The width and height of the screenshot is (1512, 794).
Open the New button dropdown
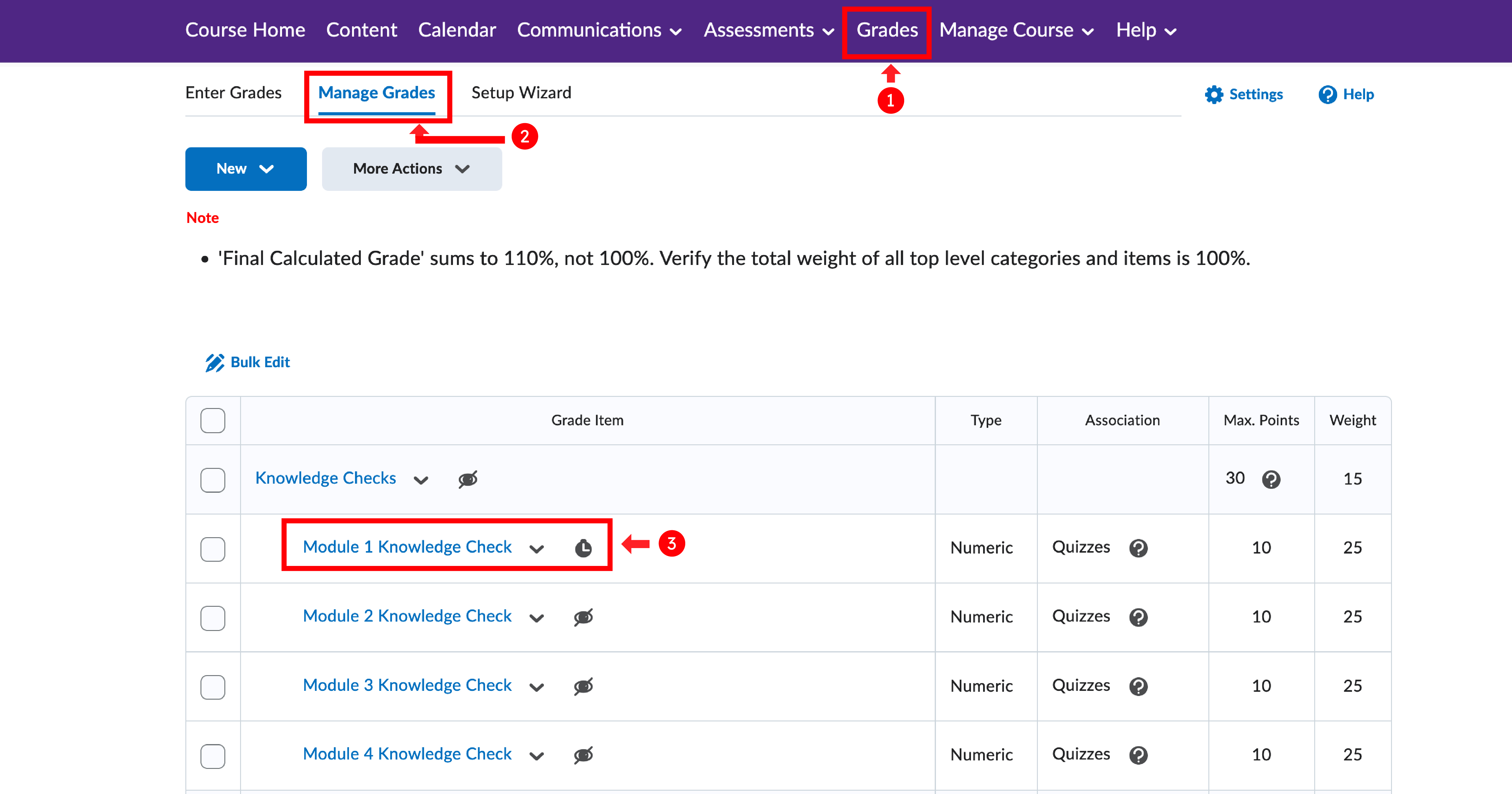[245, 169]
